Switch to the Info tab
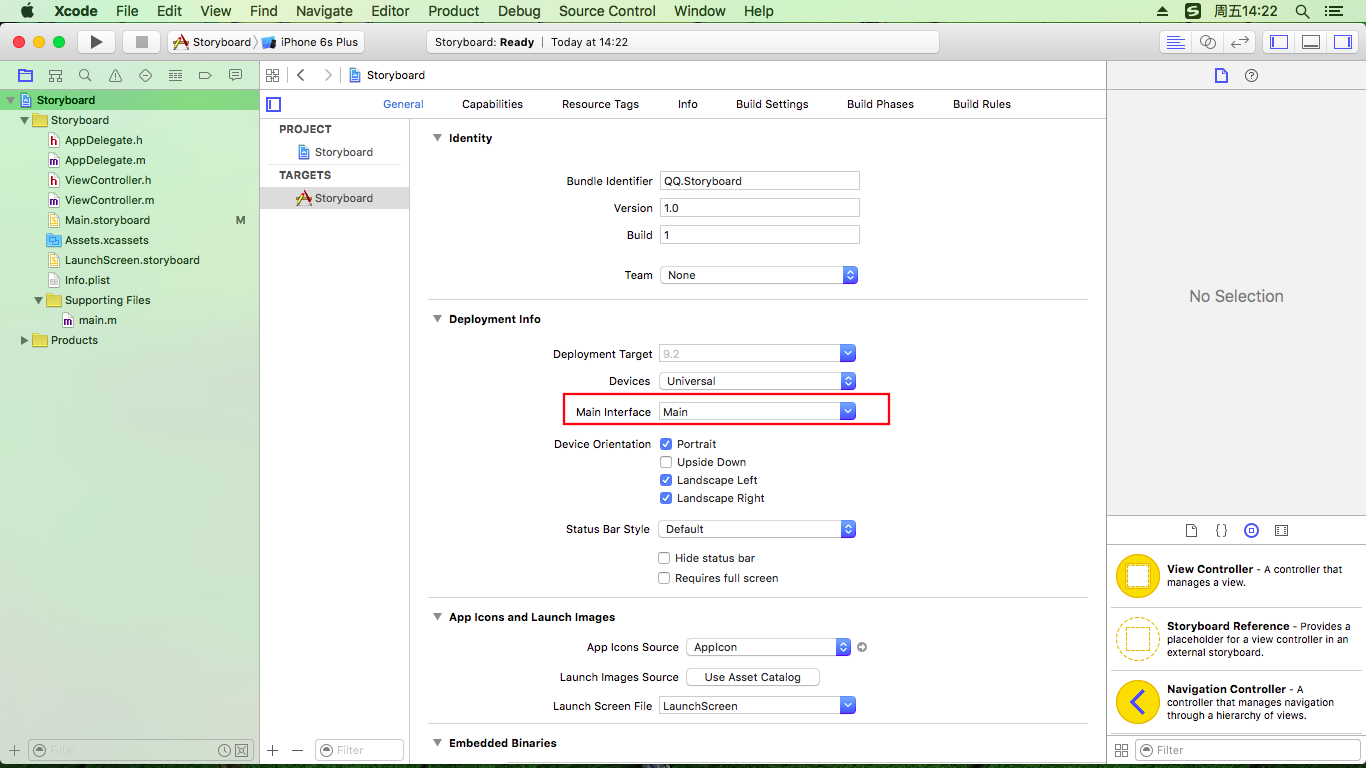The height and width of the screenshot is (768, 1366). point(688,104)
